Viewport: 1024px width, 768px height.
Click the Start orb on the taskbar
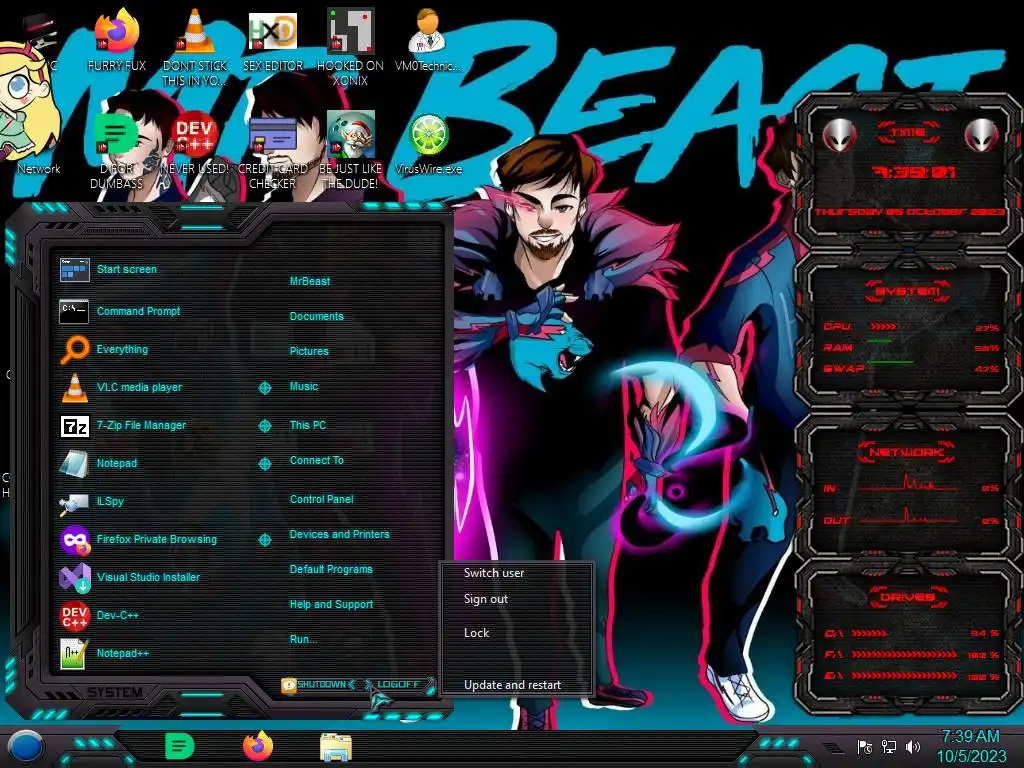pyautogui.click(x=25, y=748)
